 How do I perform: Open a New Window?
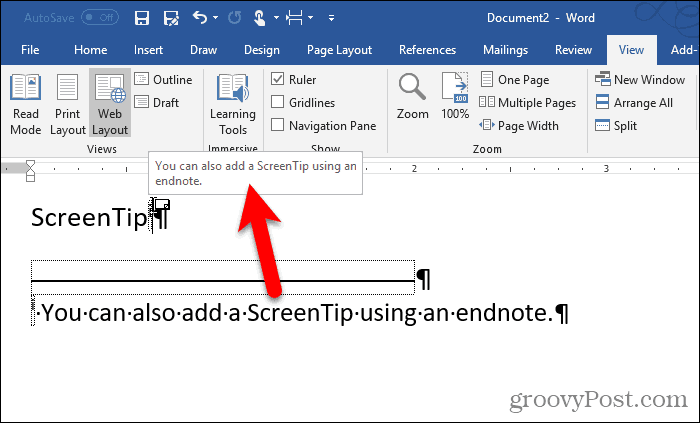pyautogui.click(x=640, y=79)
